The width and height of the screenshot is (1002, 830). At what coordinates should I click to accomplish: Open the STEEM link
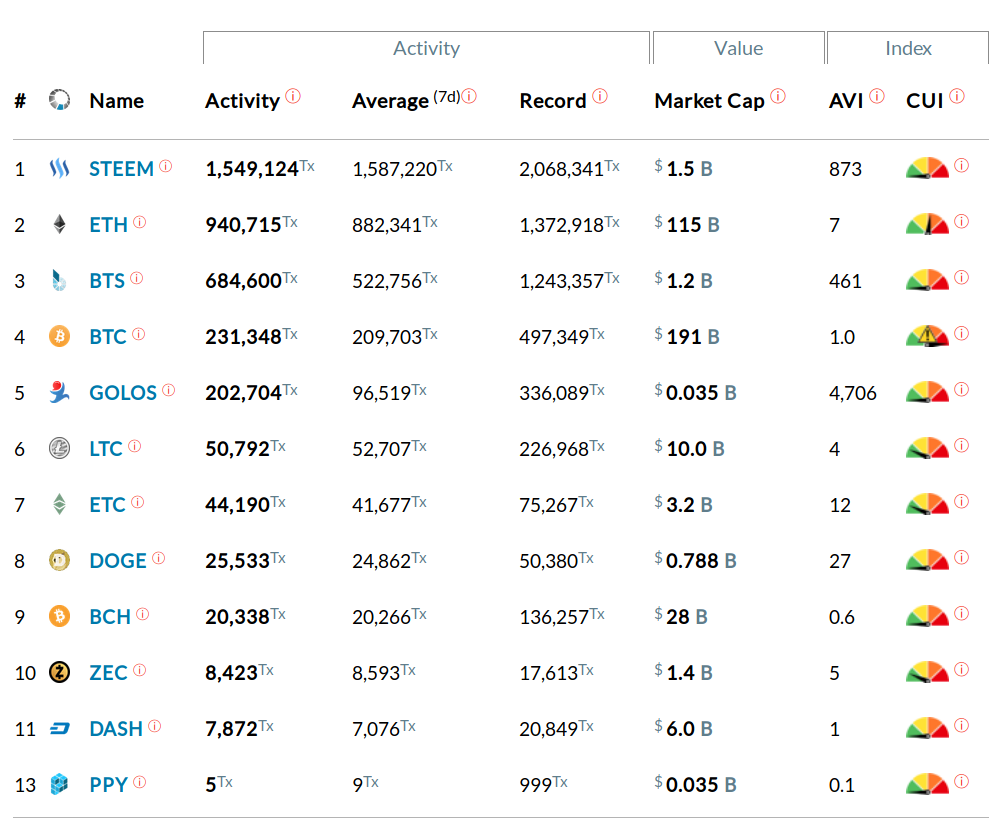click(x=121, y=169)
